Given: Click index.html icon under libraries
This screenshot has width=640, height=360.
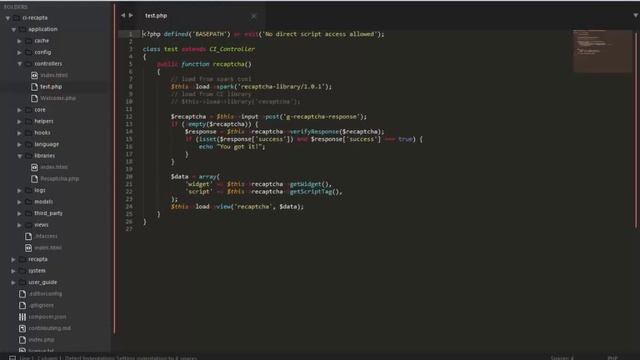Looking at the screenshot, I should coord(34,167).
